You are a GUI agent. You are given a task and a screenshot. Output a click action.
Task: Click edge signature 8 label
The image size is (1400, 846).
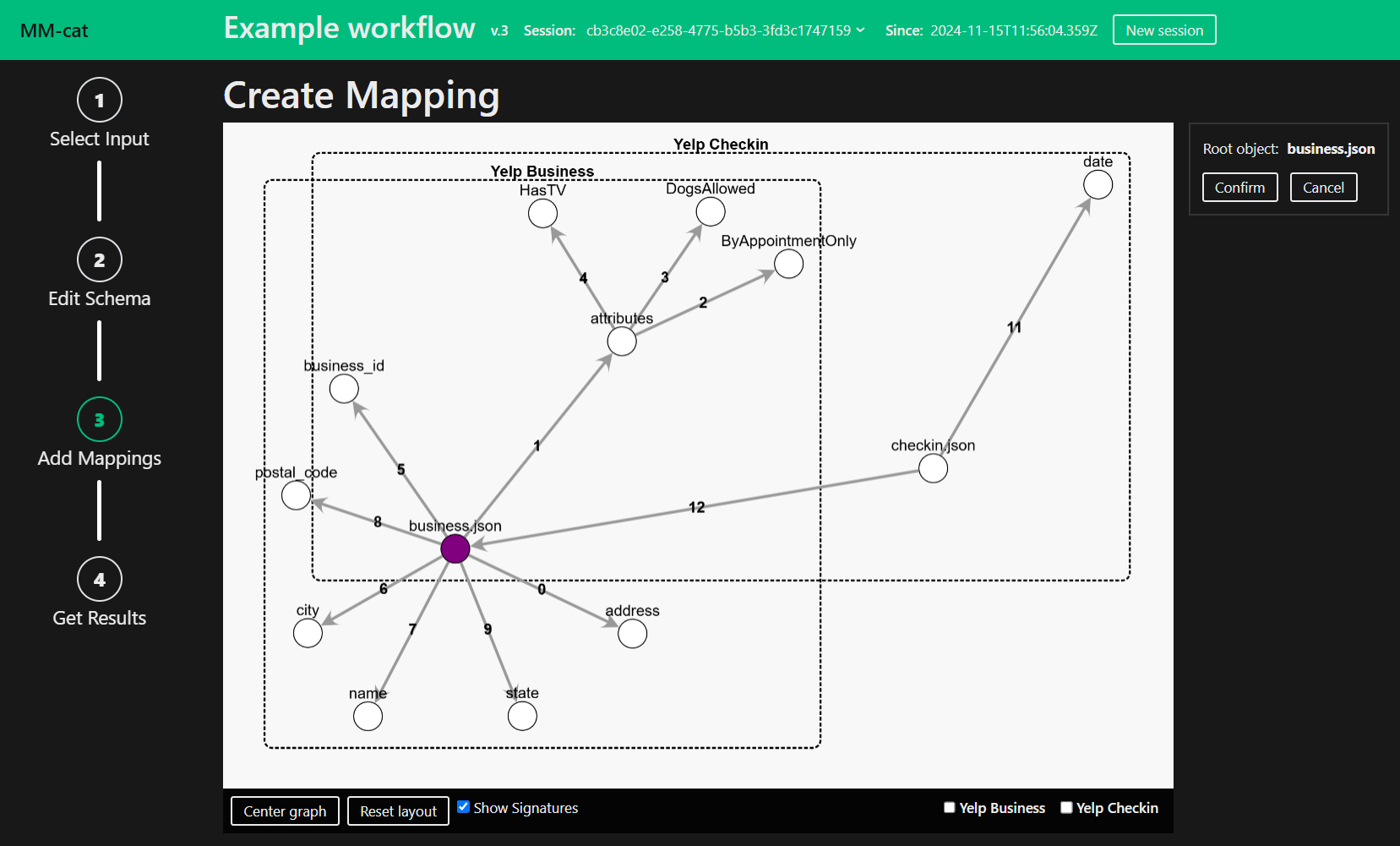(378, 521)
